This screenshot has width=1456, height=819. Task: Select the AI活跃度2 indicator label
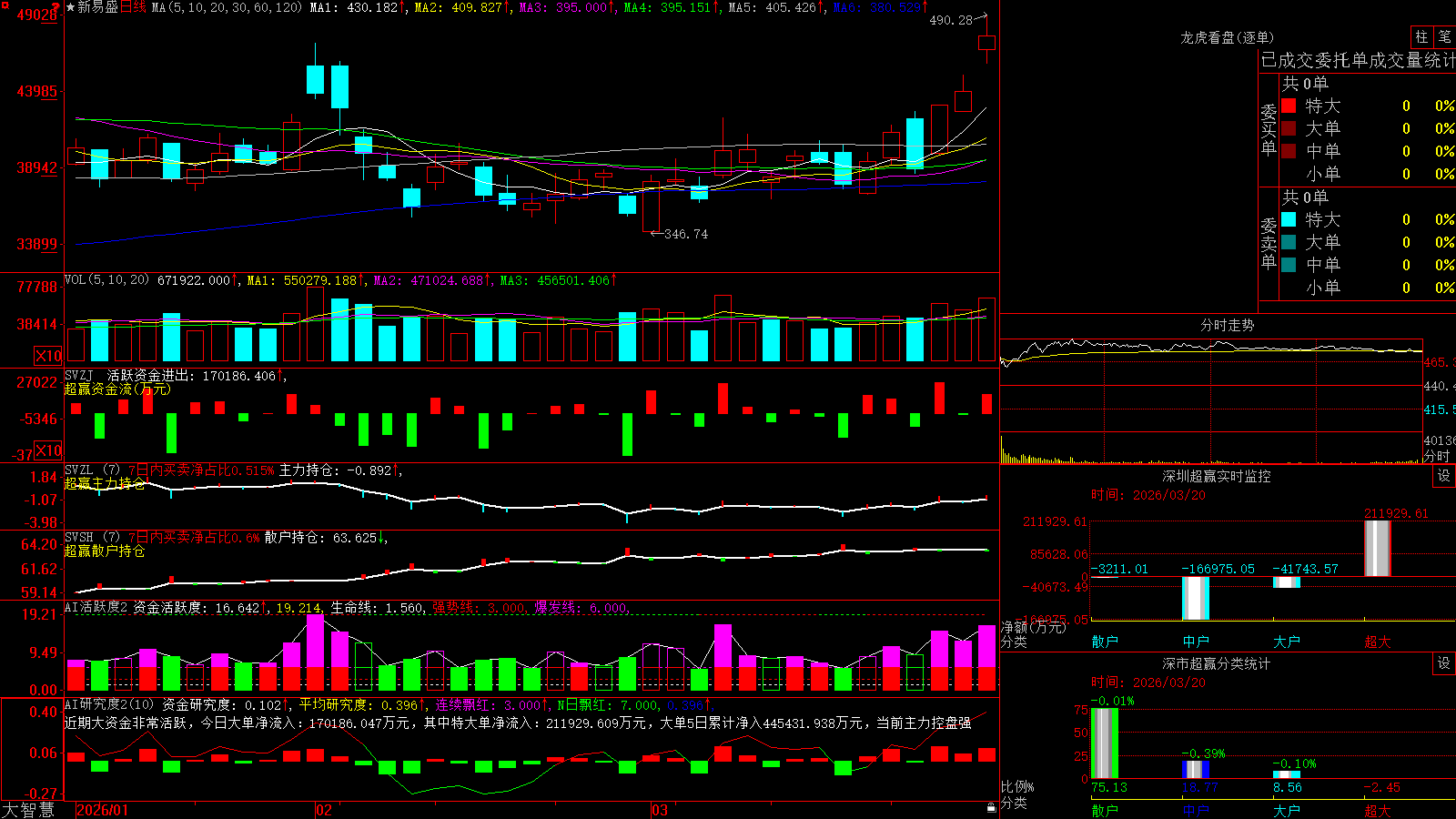[96, 608]
